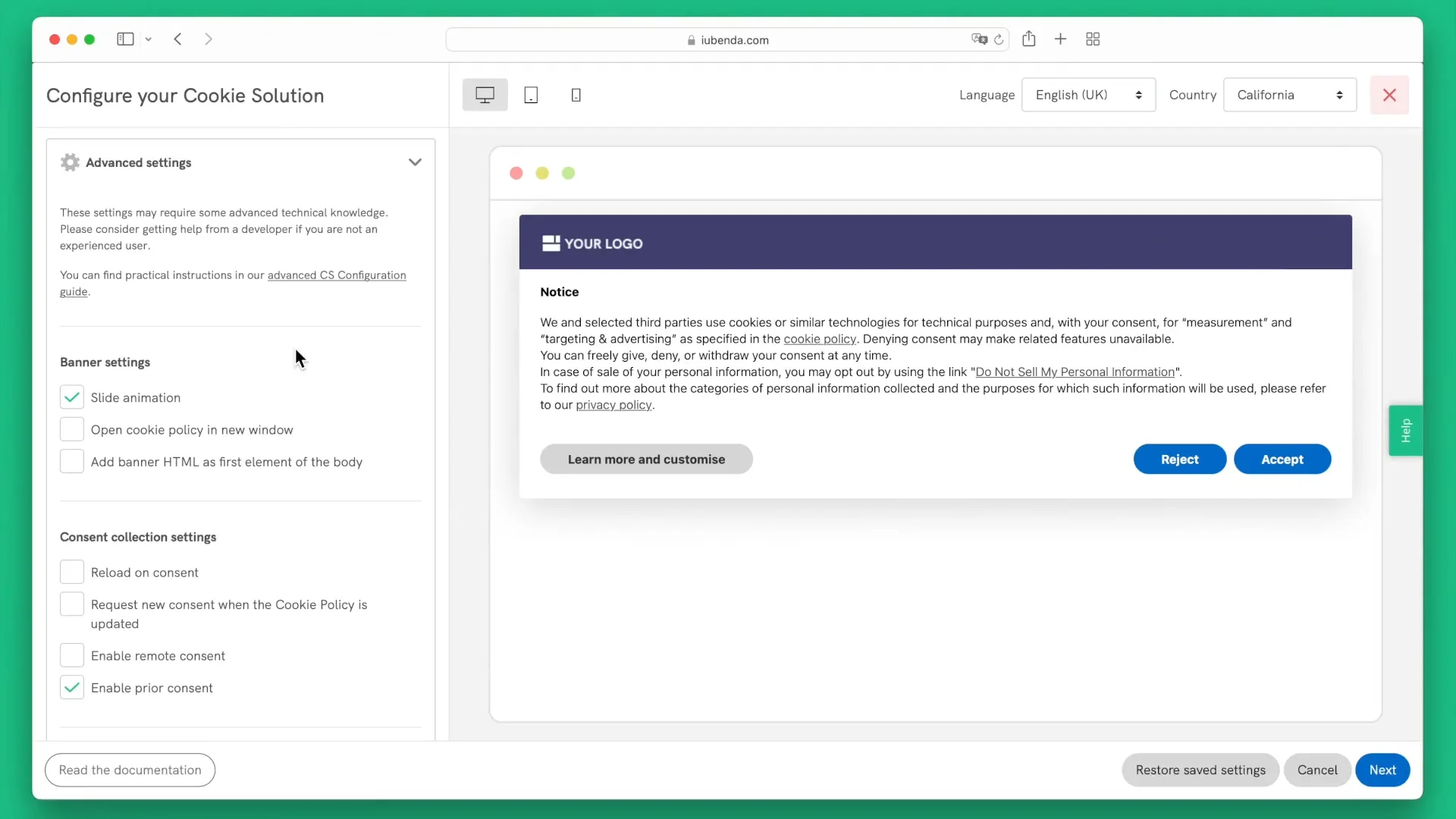
Task: Disable Enable prior consent checkbox
Action: (x=71, y=687)
